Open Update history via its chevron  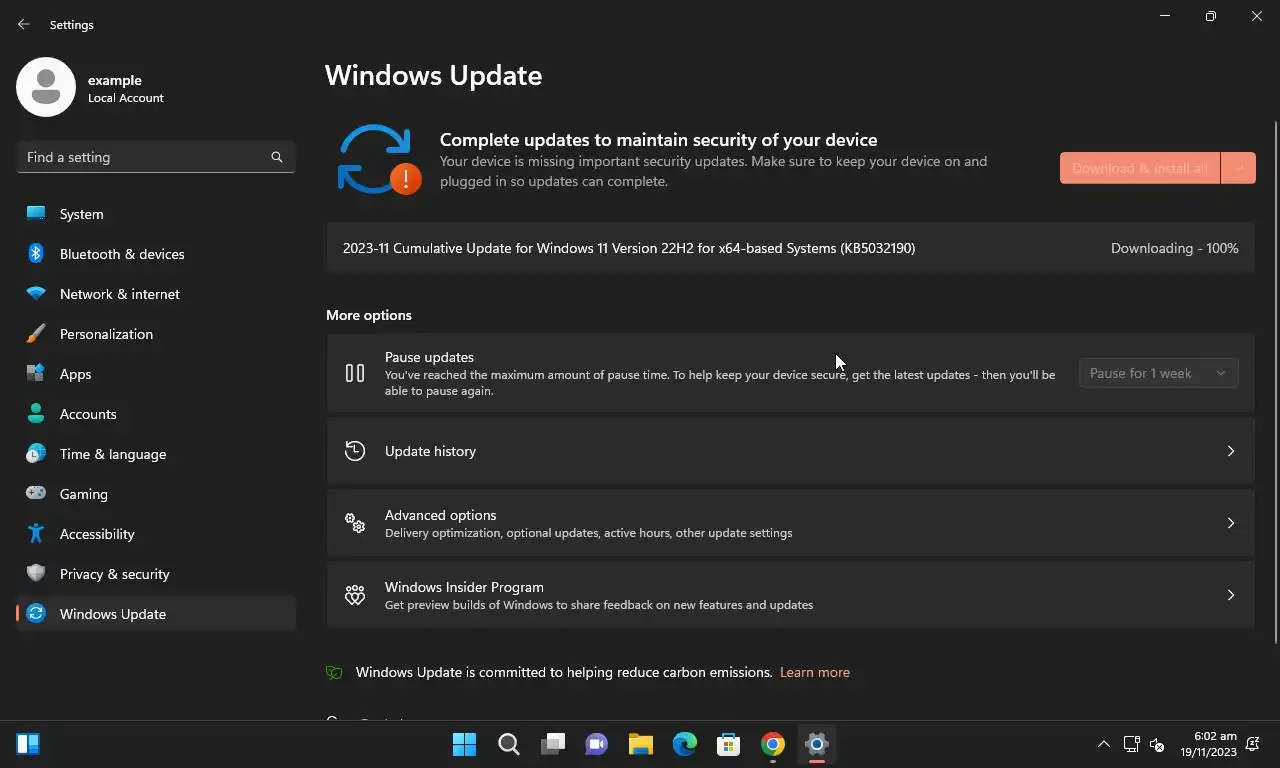tap(1231, 451)
